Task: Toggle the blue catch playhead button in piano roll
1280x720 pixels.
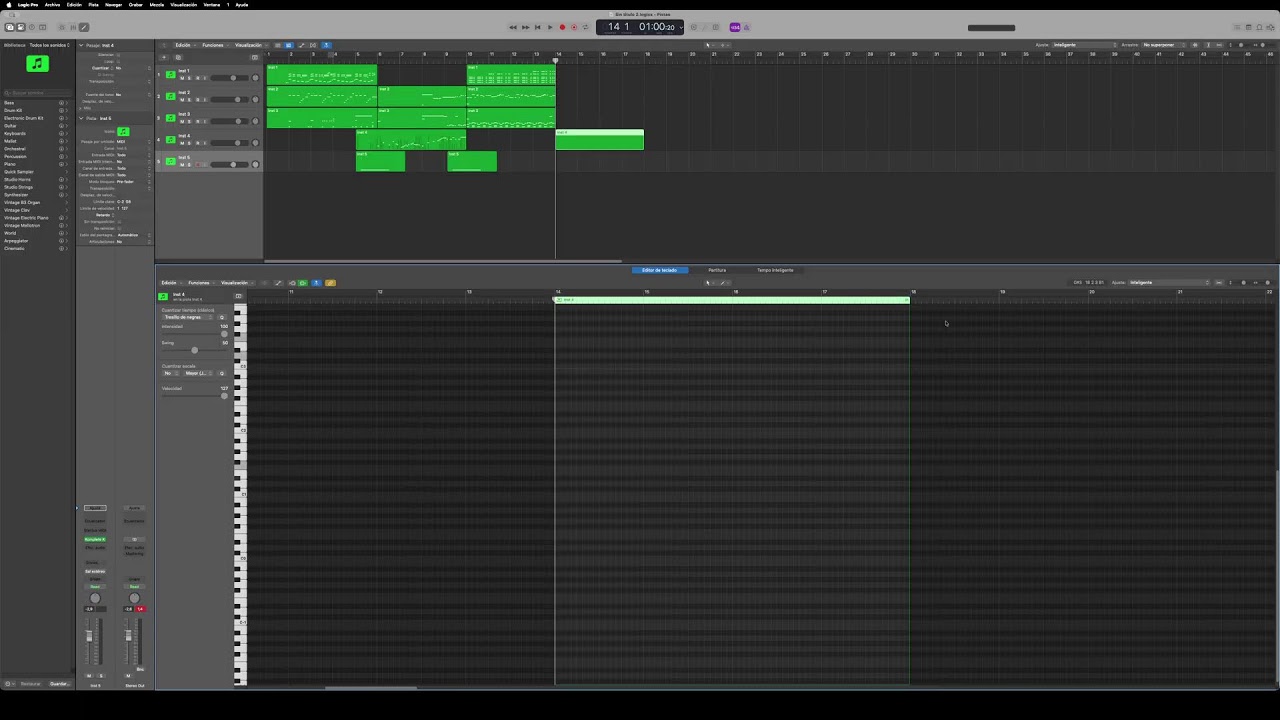Action: [x=316, y=283]
